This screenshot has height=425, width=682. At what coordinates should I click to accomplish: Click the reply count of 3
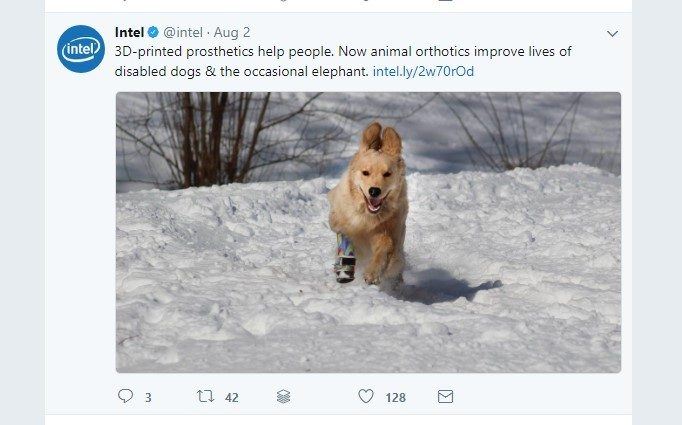pyautogui.click(x=148, y=398)
